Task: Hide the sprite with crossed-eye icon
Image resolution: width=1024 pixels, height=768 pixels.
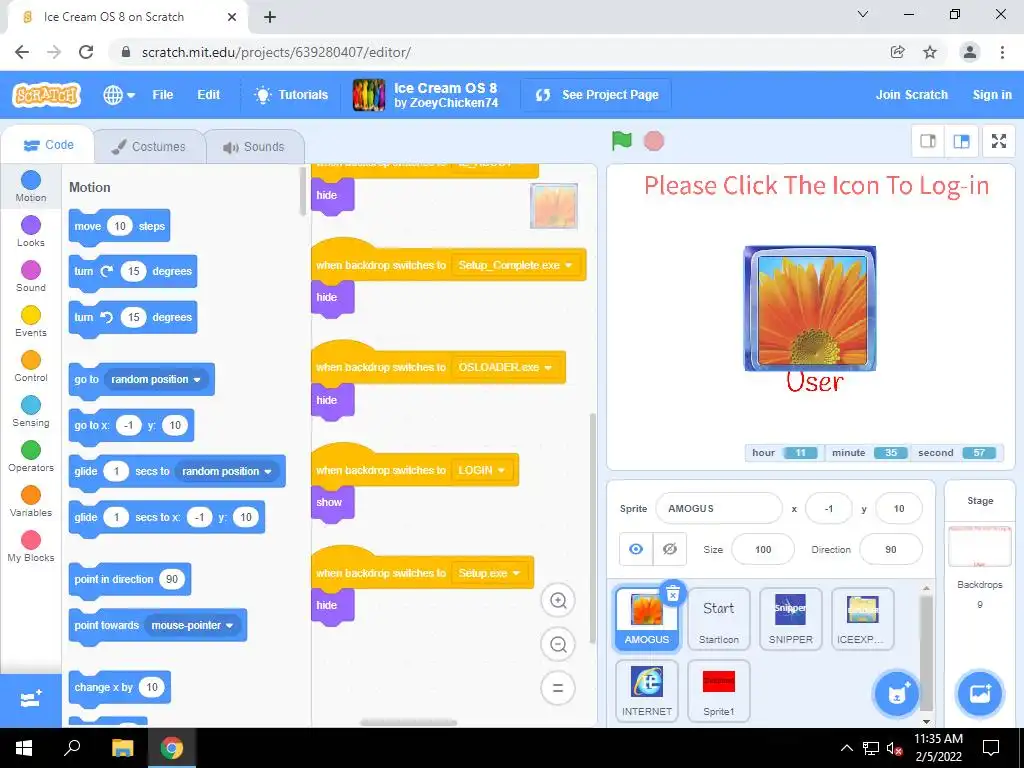Action: pyautogui.click(x=669, y=549)
